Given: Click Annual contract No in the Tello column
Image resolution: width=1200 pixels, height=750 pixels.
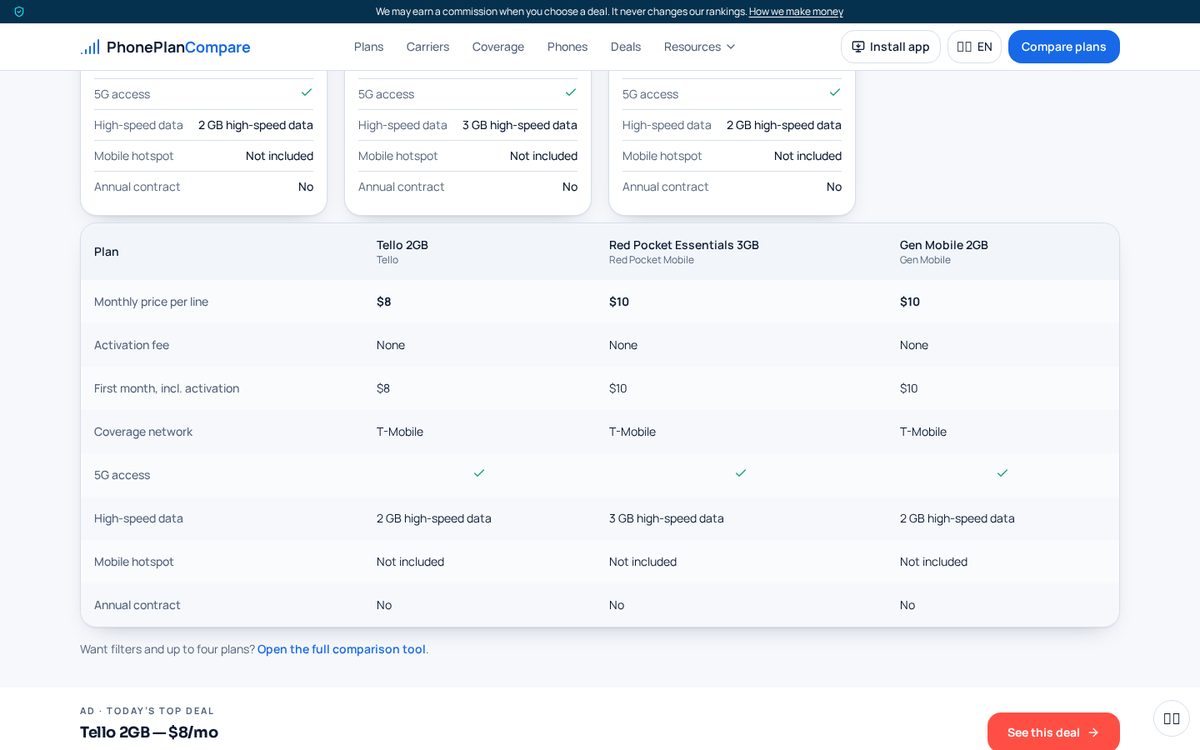Looking at the screenshot, I should (x=384, y=605).
